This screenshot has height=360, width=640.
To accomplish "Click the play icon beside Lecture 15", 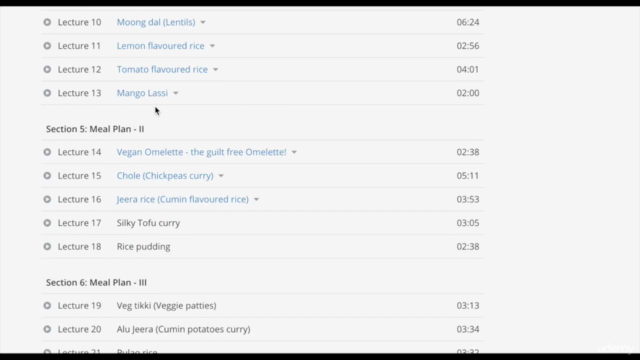I will (47, 176).
